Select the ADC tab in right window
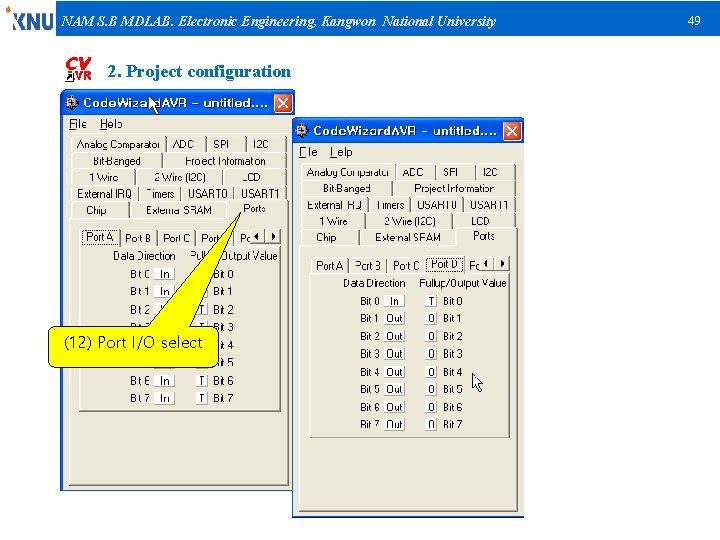The image size is (720, 540). click(413, 172)
